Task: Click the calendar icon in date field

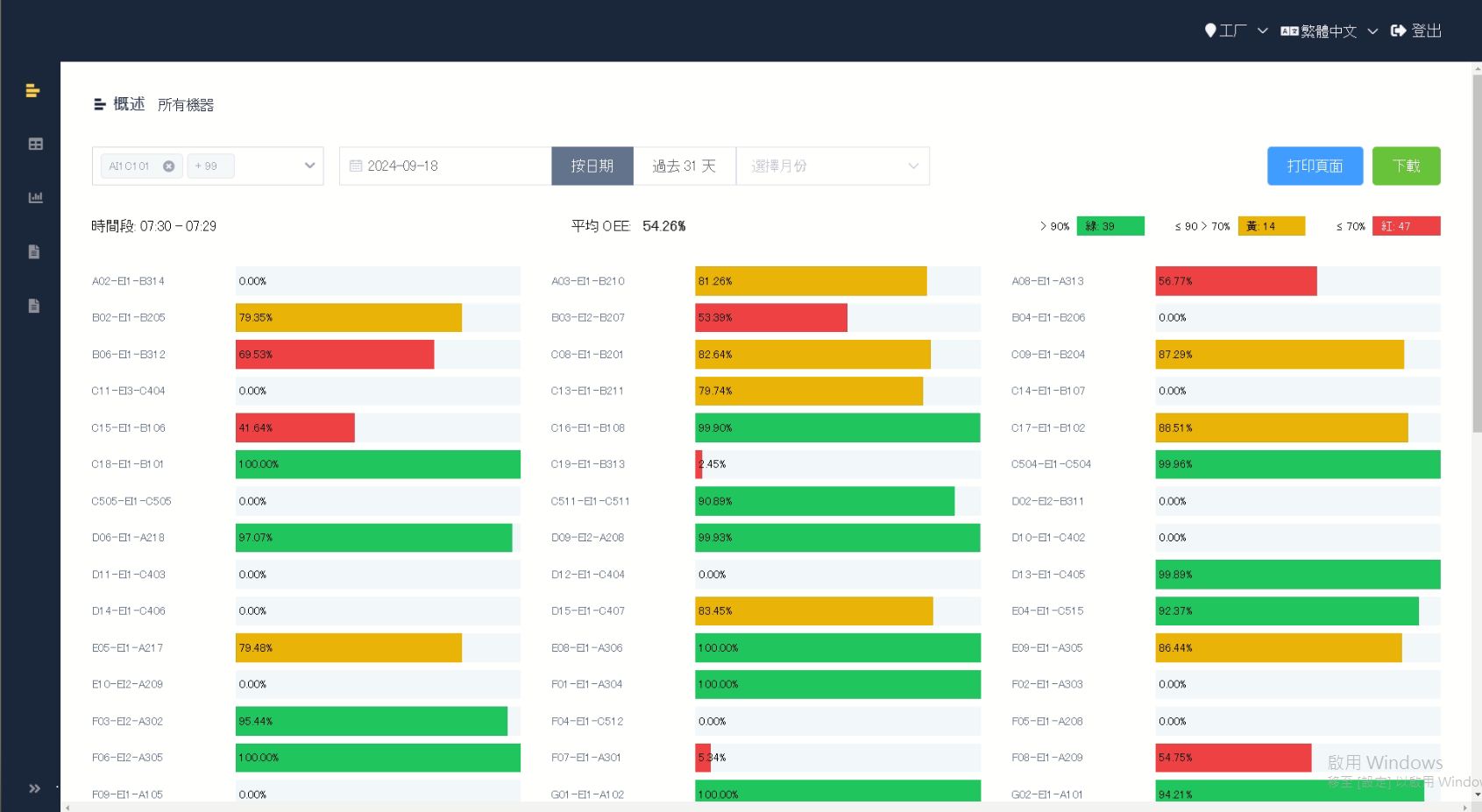Action: [x=356, y=166]
